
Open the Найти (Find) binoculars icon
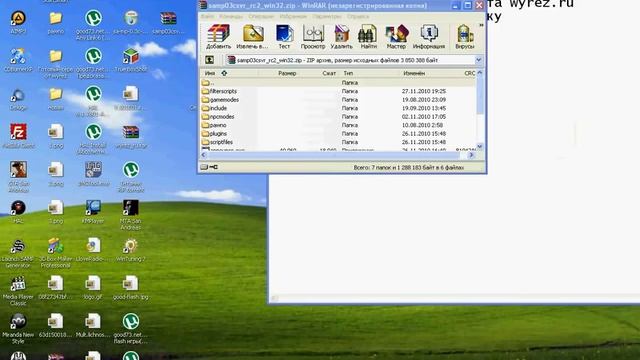(x=368, y=37)
